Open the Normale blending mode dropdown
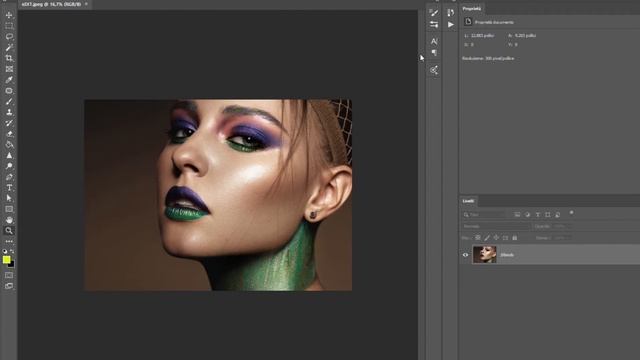Image resolution: width=640 pixels, height=360 pixels. click(x=496, y=226)
